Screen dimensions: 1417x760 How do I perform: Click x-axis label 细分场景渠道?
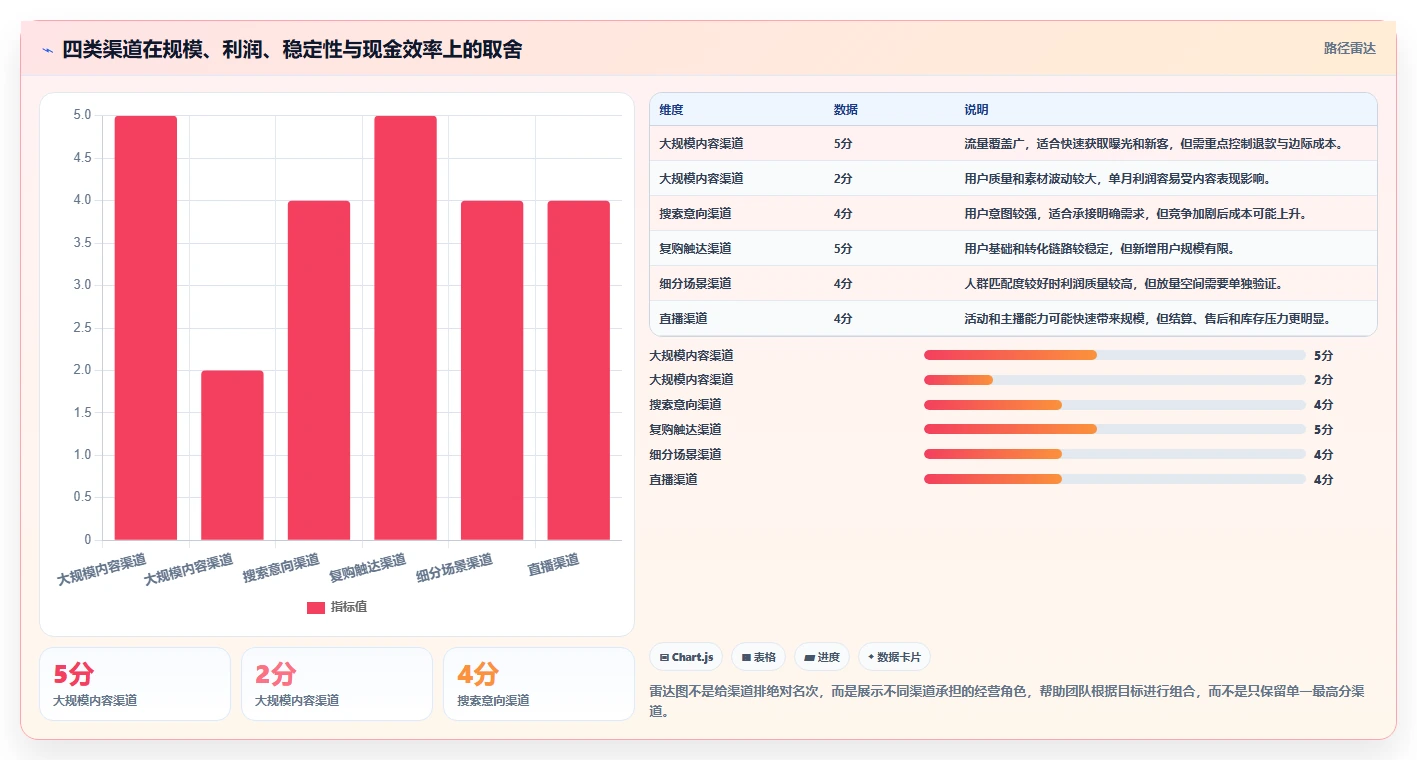coord(454,568)
